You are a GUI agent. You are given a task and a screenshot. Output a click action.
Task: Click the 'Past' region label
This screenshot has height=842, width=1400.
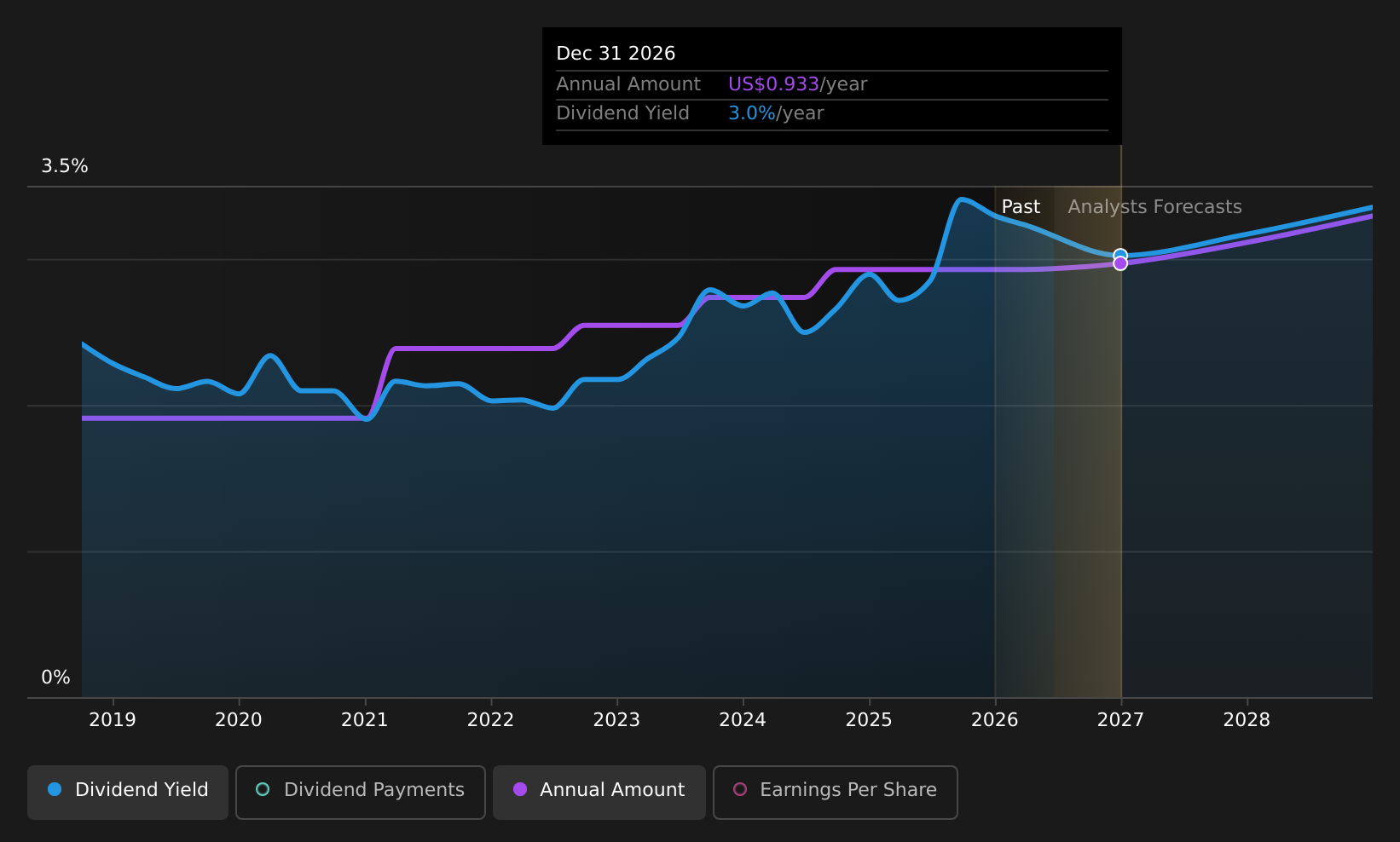[1021, 207]
